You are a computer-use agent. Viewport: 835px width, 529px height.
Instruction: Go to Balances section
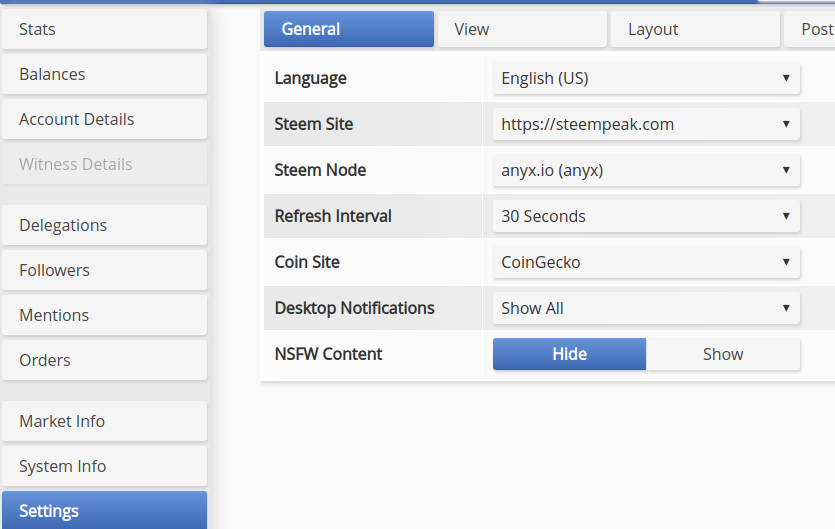[104, 74]
